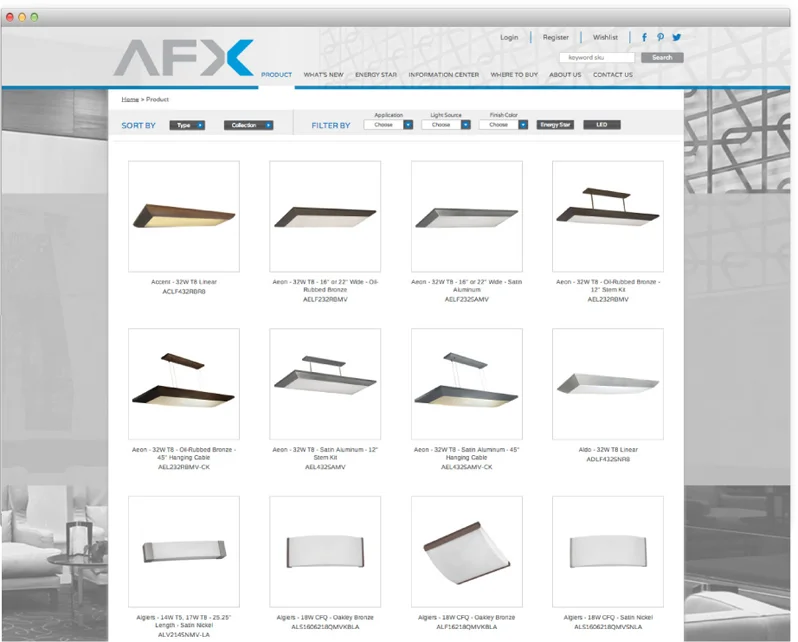Click the green macOS window zoom button
The width and height of the screenshot is (798, 642).
coord(34,17)
